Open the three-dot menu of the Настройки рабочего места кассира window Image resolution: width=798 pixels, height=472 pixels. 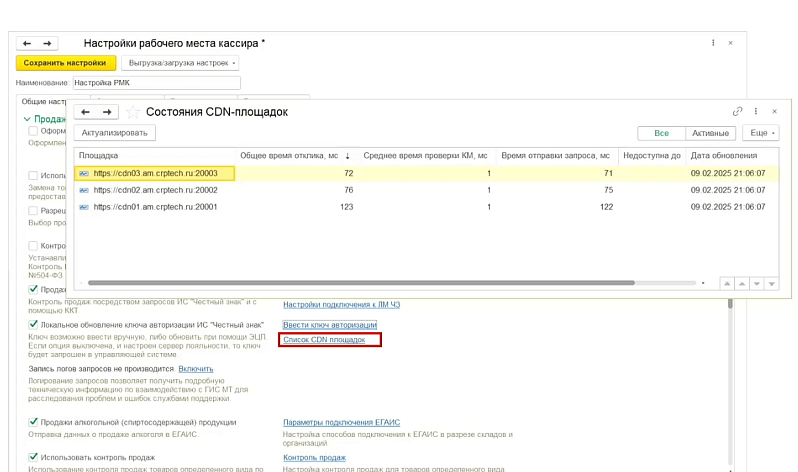coord(713,43)
